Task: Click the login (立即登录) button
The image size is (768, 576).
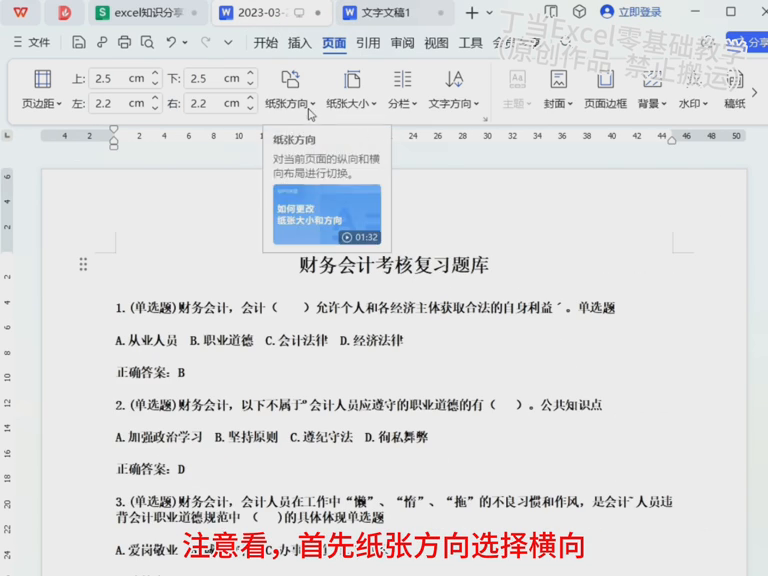Action: point(631,12)
